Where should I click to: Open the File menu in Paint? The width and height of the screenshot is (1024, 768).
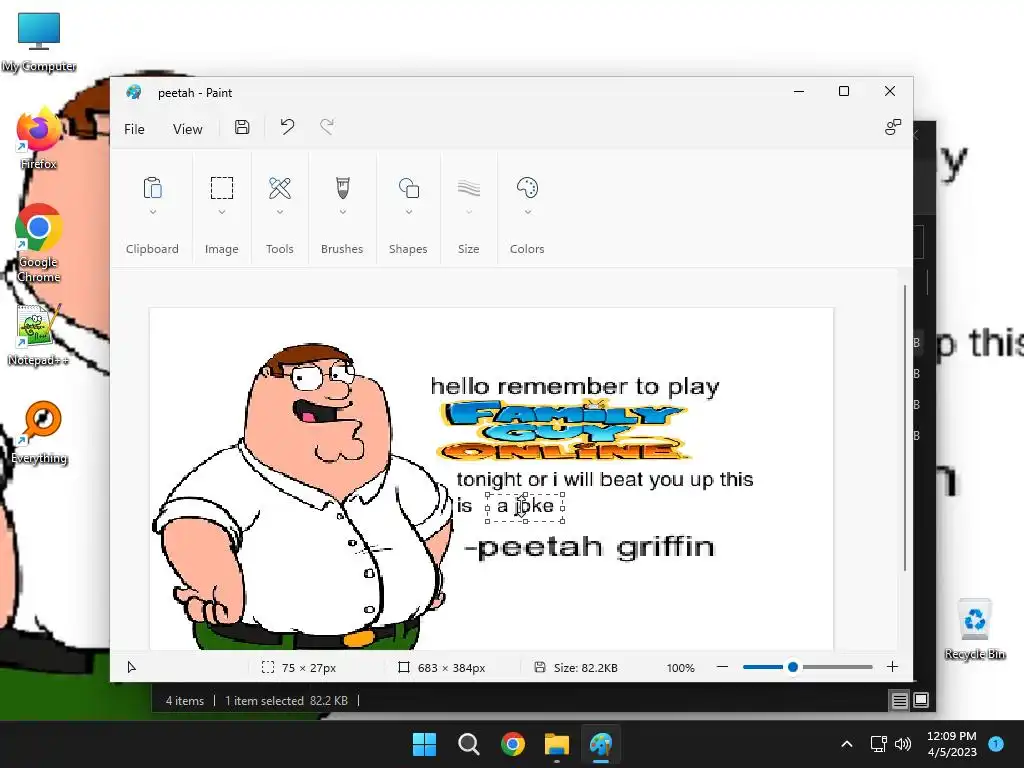coord(134,129)
